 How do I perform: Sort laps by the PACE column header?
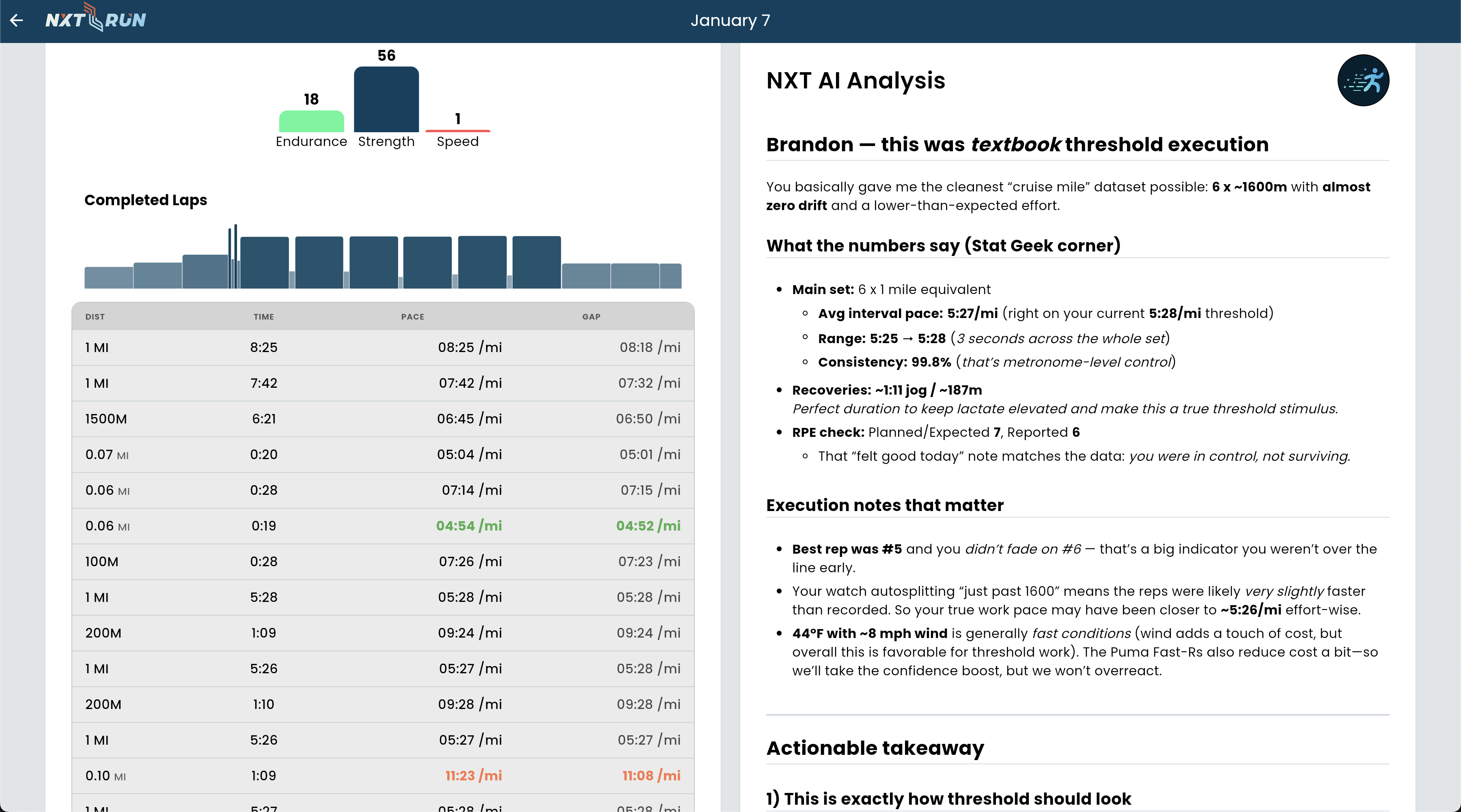click(x=412, y=317)
